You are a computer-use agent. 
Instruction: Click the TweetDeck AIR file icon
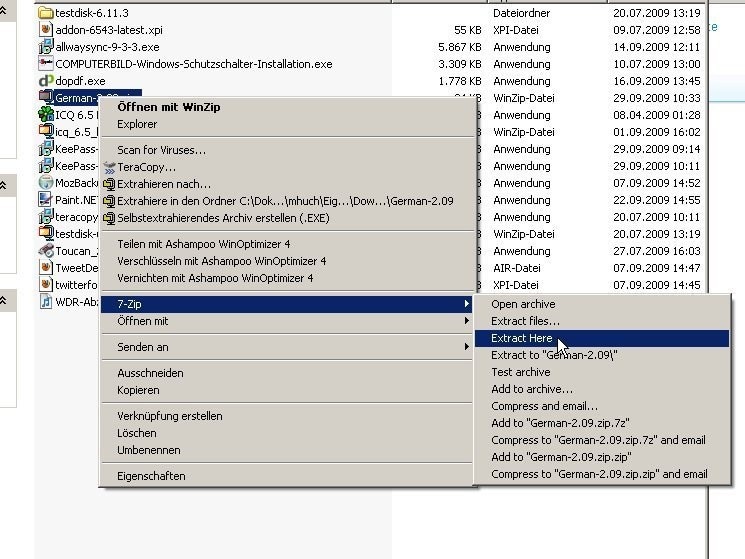pos(46,268)
